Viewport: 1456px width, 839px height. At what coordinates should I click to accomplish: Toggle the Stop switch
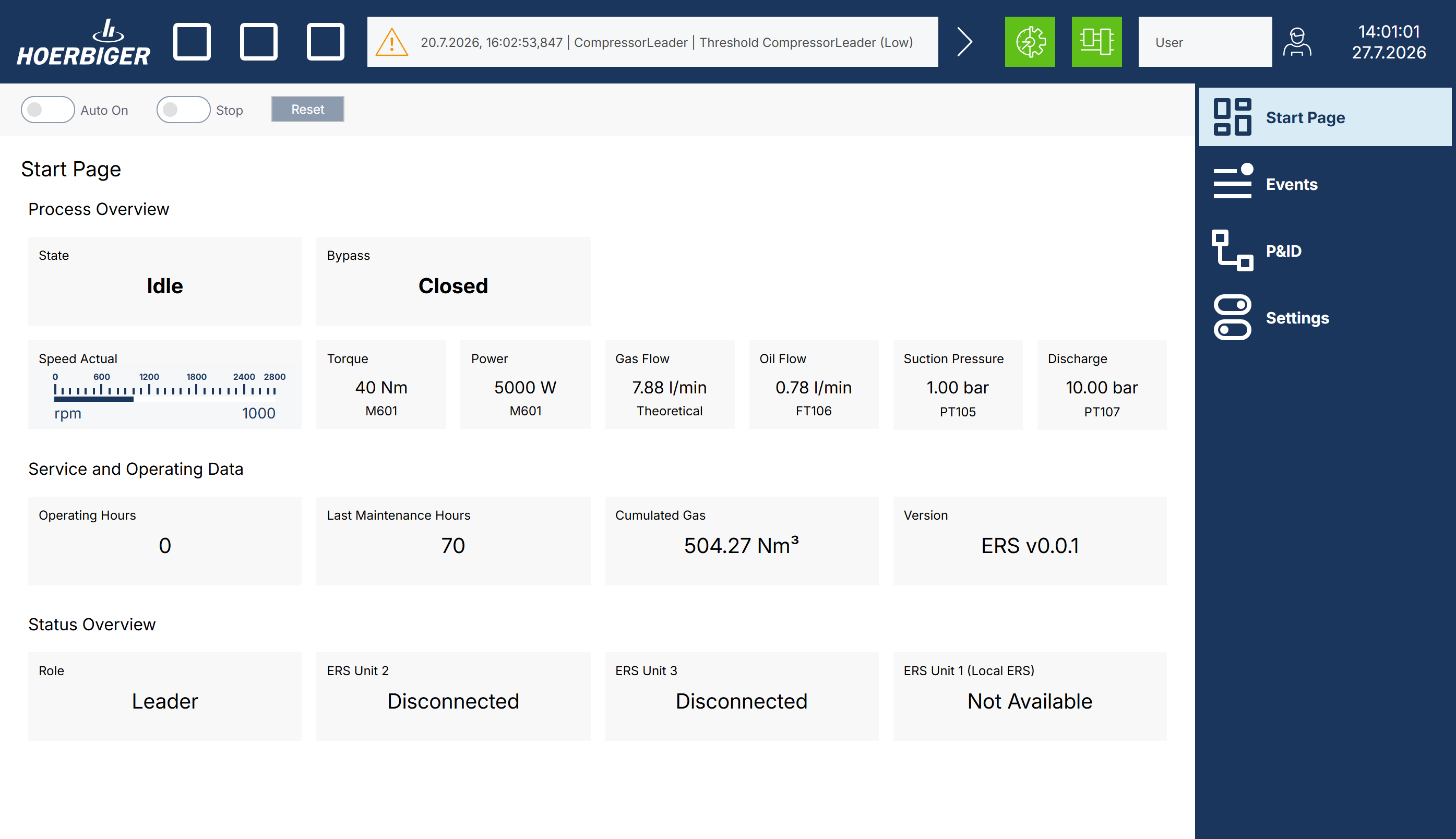click(183, 110)
